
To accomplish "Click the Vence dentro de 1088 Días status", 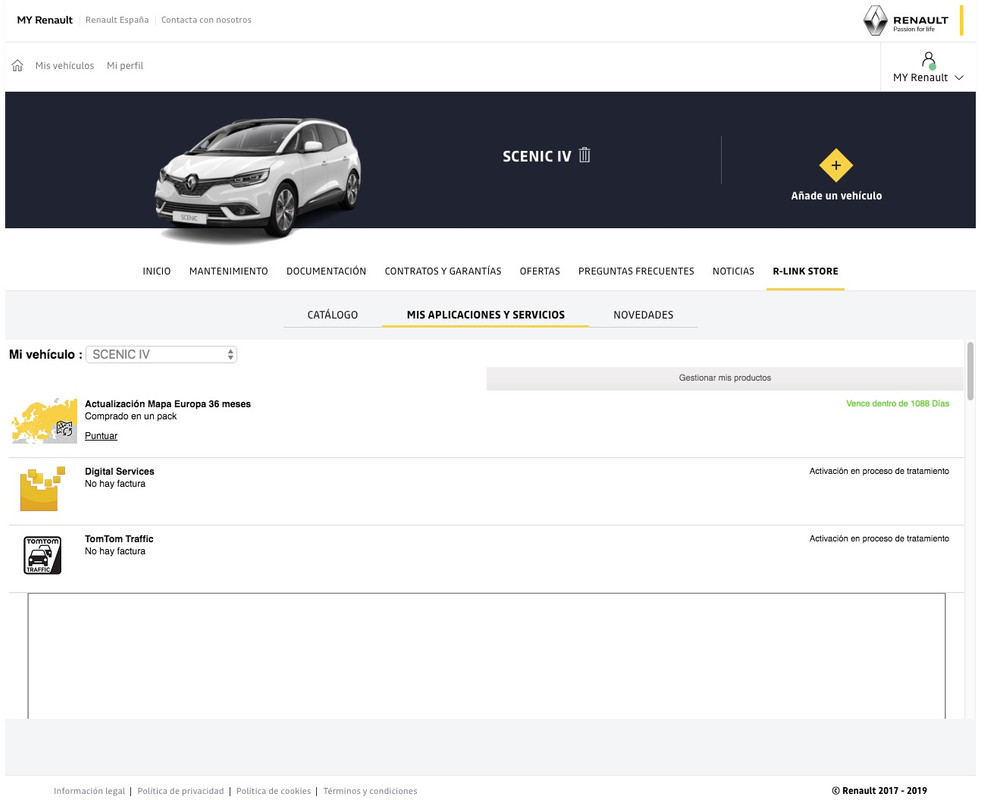I will coord(897,403).
